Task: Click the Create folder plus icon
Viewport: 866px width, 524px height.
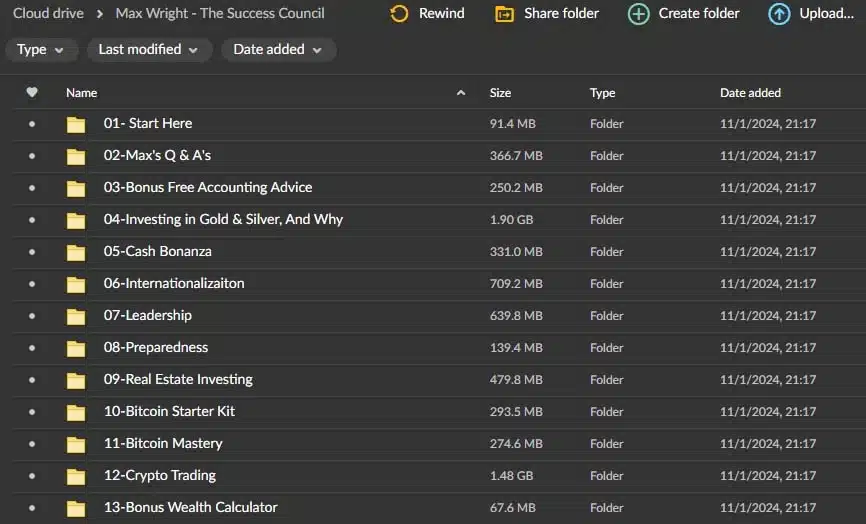Action: [x=638, y=14]
